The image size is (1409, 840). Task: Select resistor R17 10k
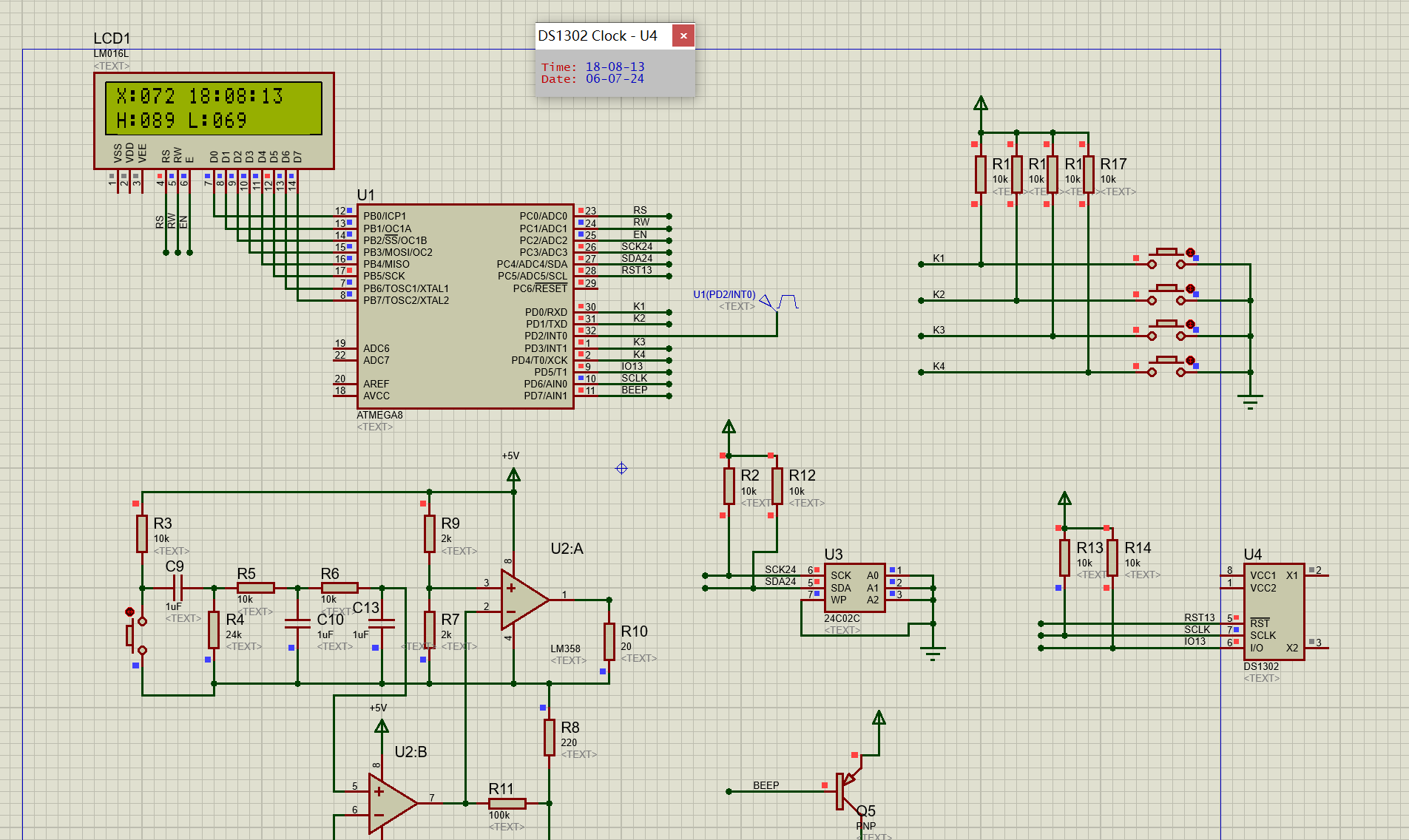coord(1088,175)
